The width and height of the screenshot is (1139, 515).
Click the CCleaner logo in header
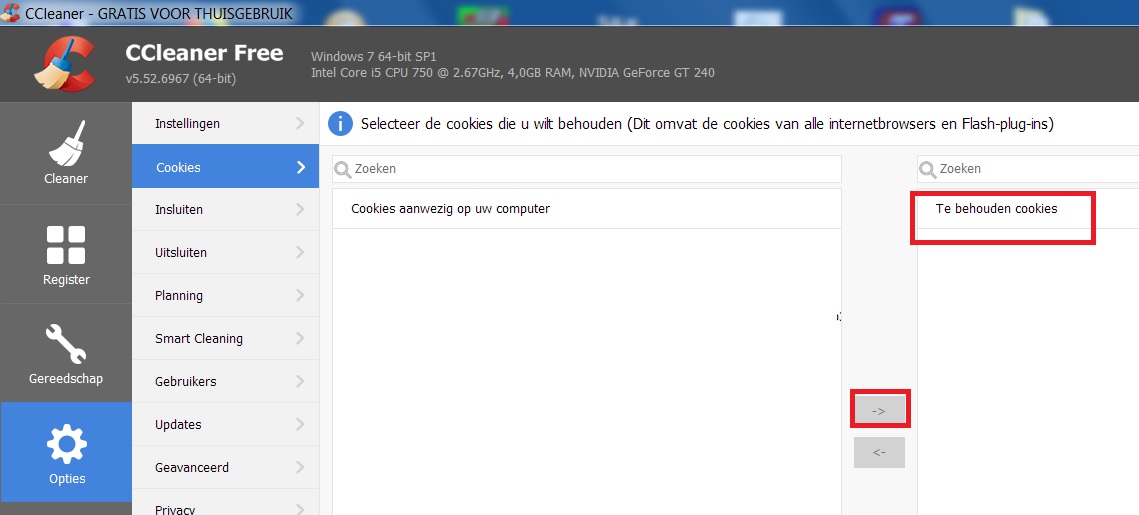pyautogui.click(x=65, y=63)
